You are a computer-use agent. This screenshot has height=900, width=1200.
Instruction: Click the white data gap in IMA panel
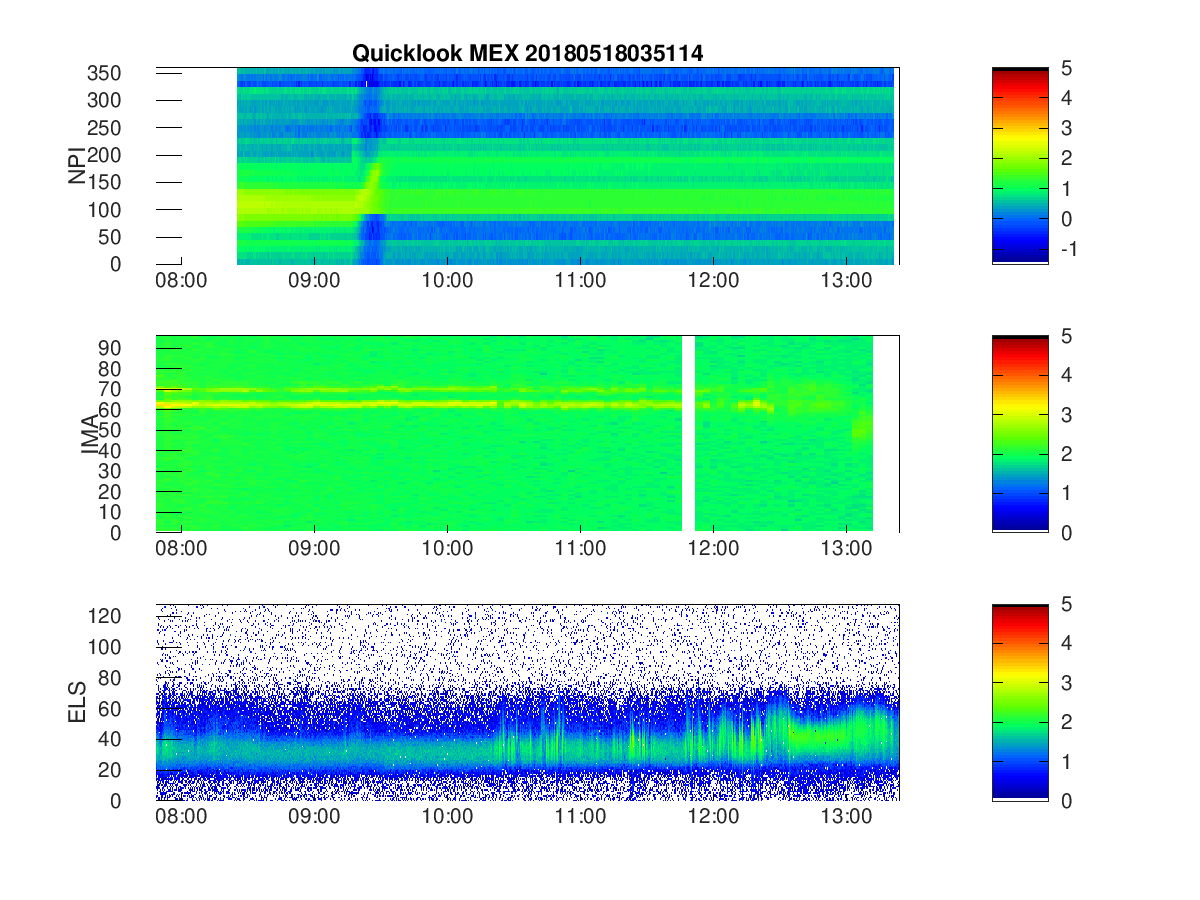pos(688,434)
